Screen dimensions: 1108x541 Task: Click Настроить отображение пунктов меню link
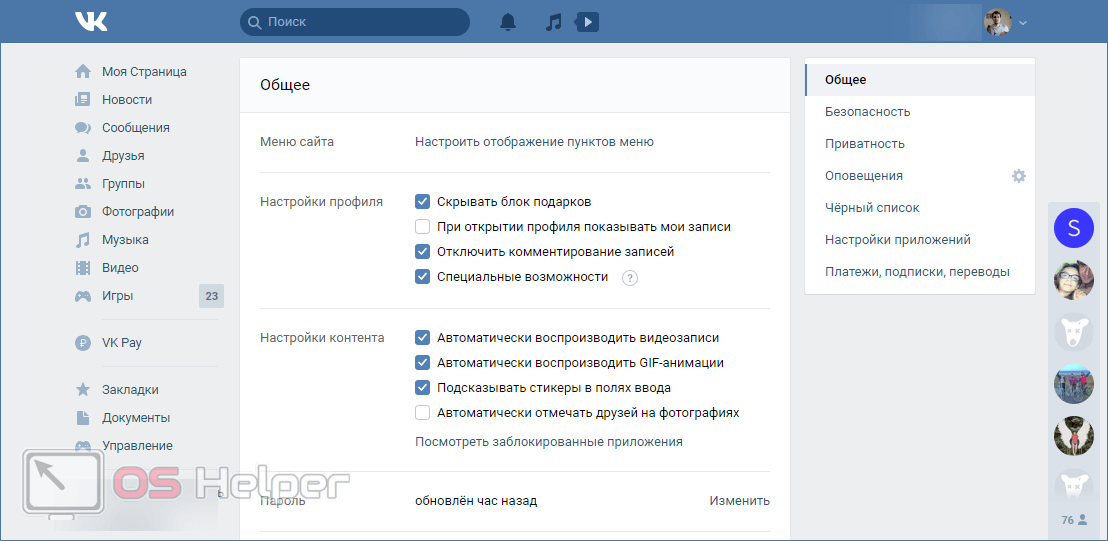(x=534, y=142)
